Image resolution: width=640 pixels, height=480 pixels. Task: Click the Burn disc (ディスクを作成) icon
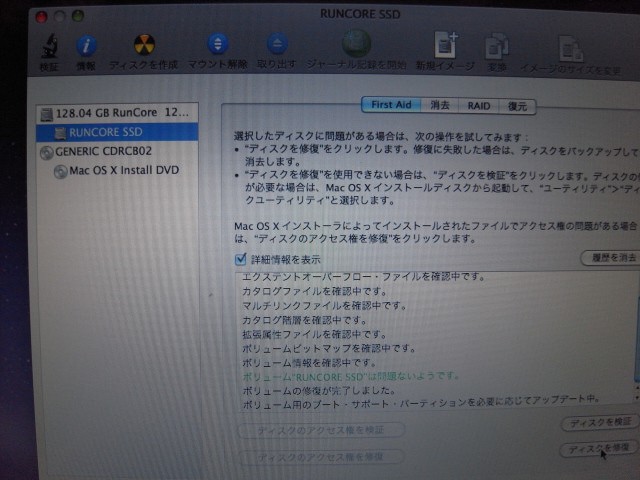click(x=145, y=45)
